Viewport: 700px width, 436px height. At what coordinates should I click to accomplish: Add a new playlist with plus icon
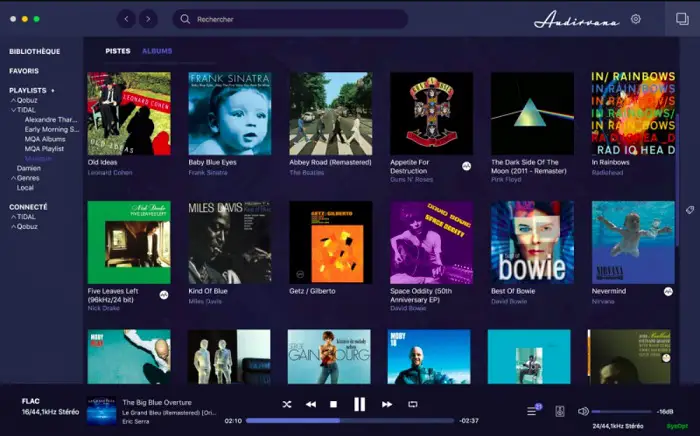[x=53, y=91]
